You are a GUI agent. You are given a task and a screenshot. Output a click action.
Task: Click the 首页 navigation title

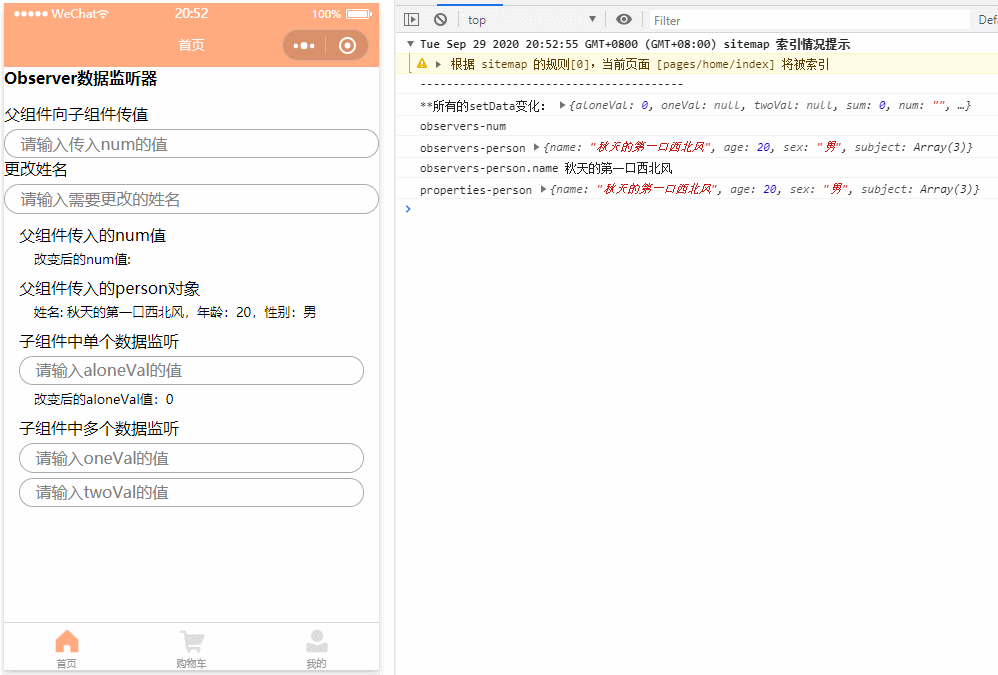192,45
